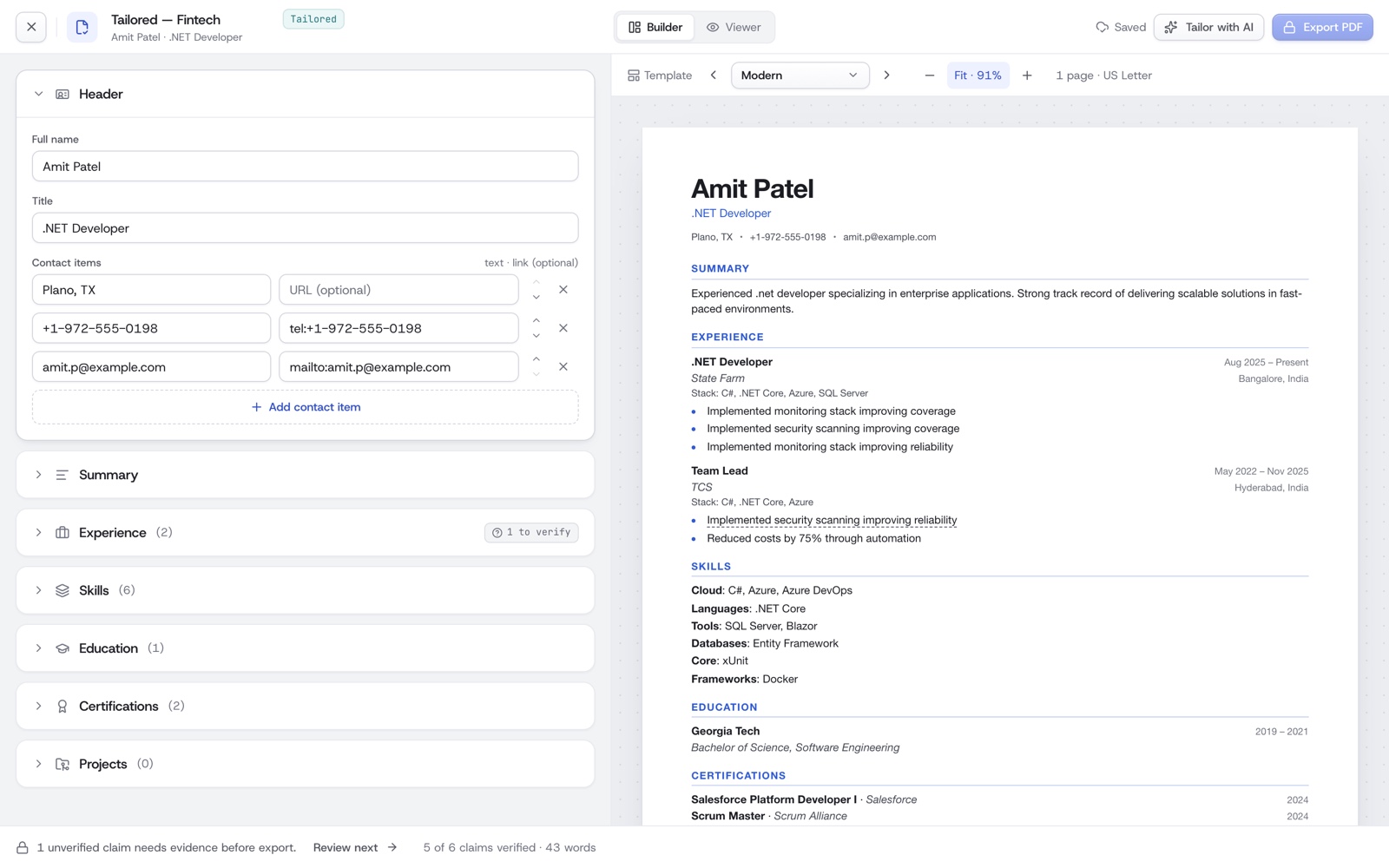The width and height of the screenshot is (1389, 868).
Task: Open the Modern template dropdown
Action: [x=800, y=76]
